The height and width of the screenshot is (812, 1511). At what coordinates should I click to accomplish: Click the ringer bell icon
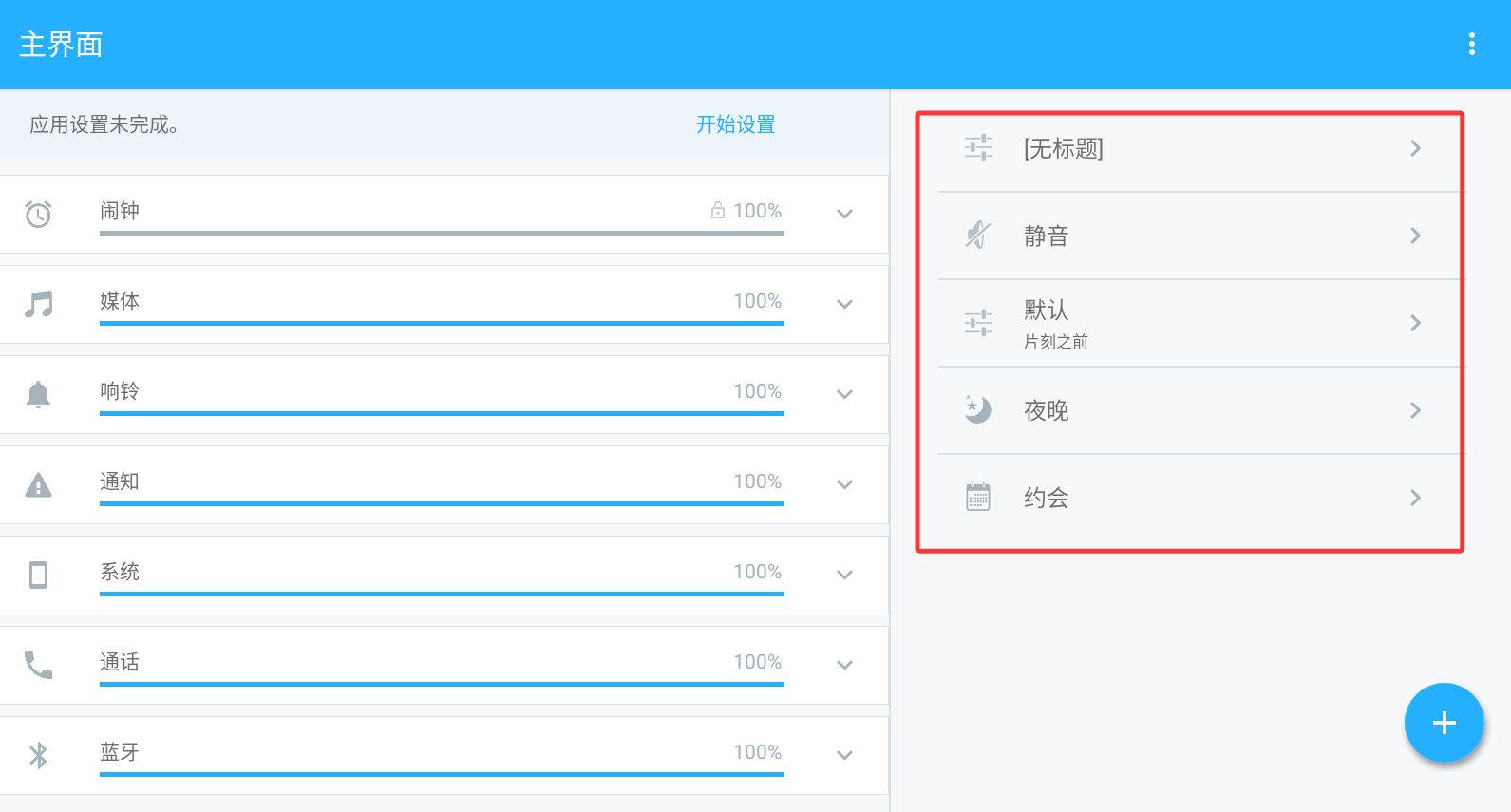(38, 394)
